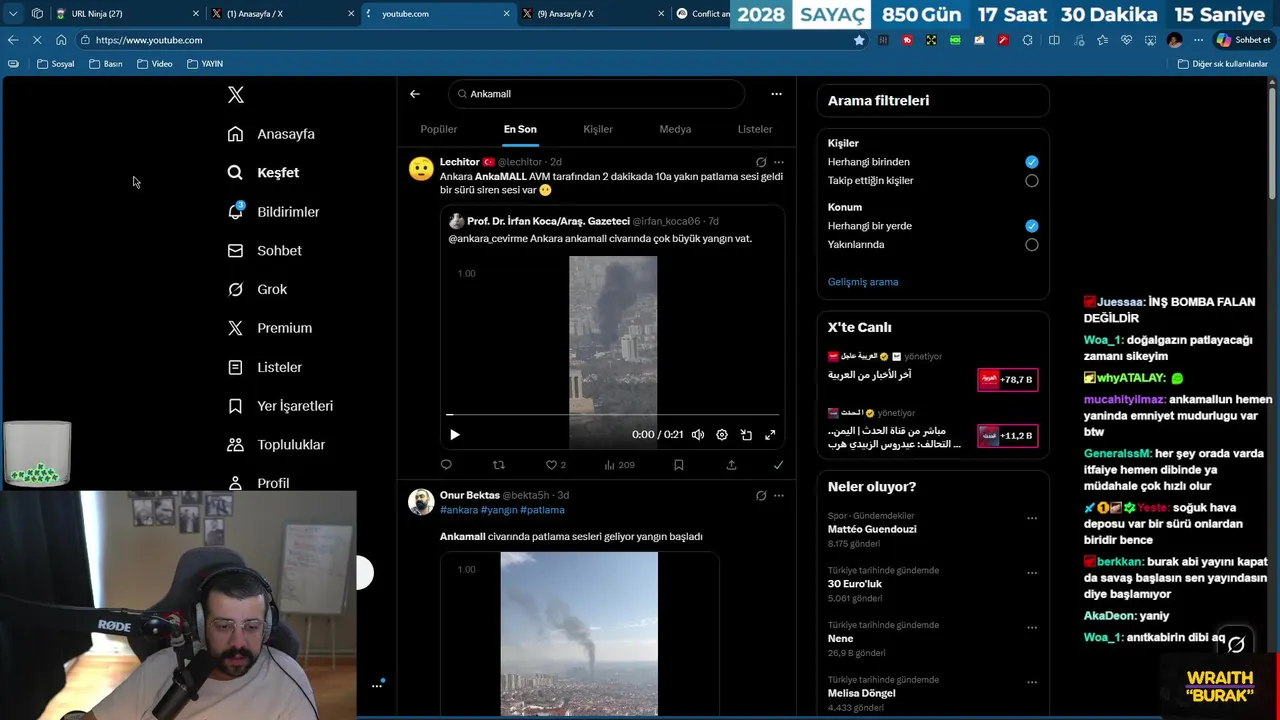The width and height of the screenshot is (1280, 720).
Task: Click the favorite star in the address bar
Action: click(859, 40)
